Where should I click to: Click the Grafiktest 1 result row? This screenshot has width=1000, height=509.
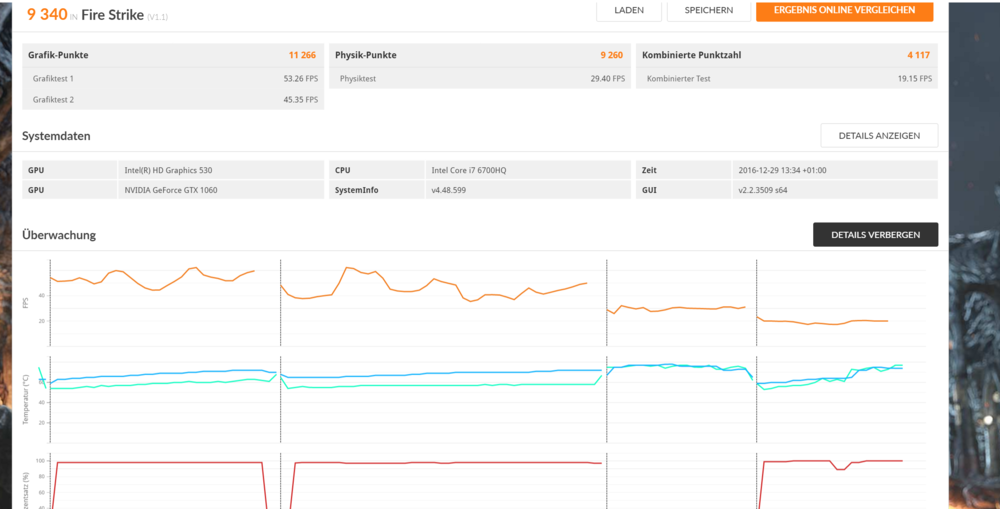(x=173, y=78)
